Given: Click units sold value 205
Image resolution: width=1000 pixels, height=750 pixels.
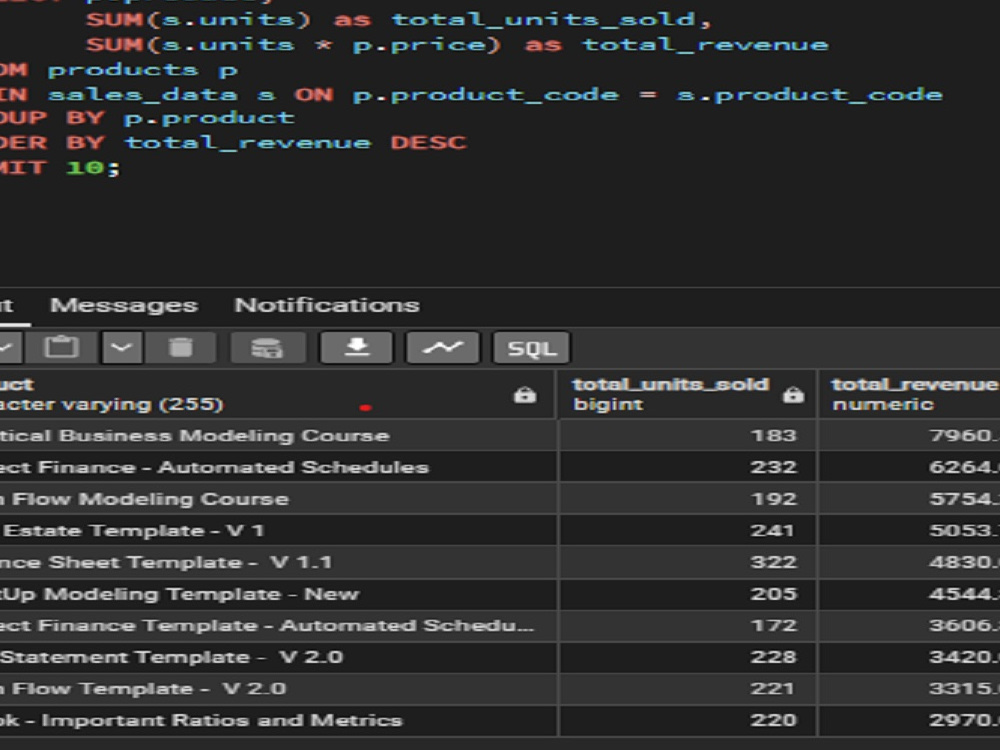Looking at the screenshot, I should click(x=688, y=594).
